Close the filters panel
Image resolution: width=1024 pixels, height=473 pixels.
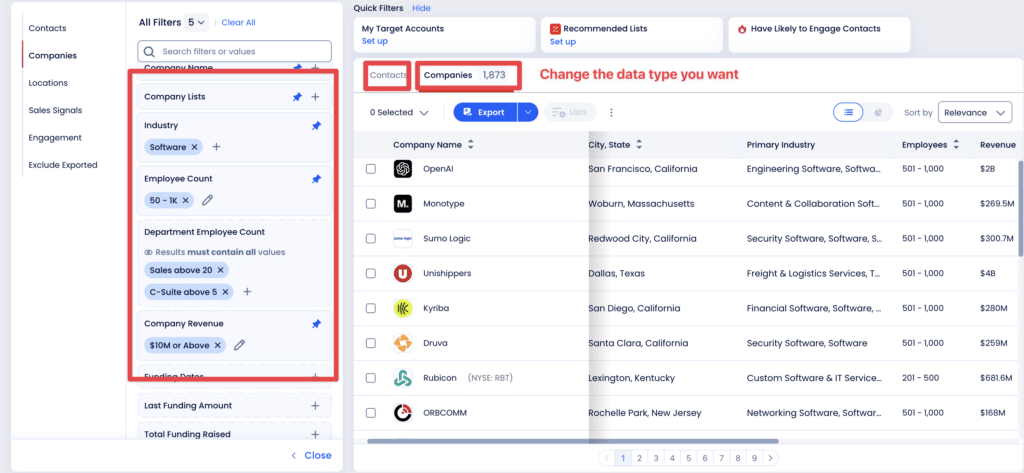312,455
